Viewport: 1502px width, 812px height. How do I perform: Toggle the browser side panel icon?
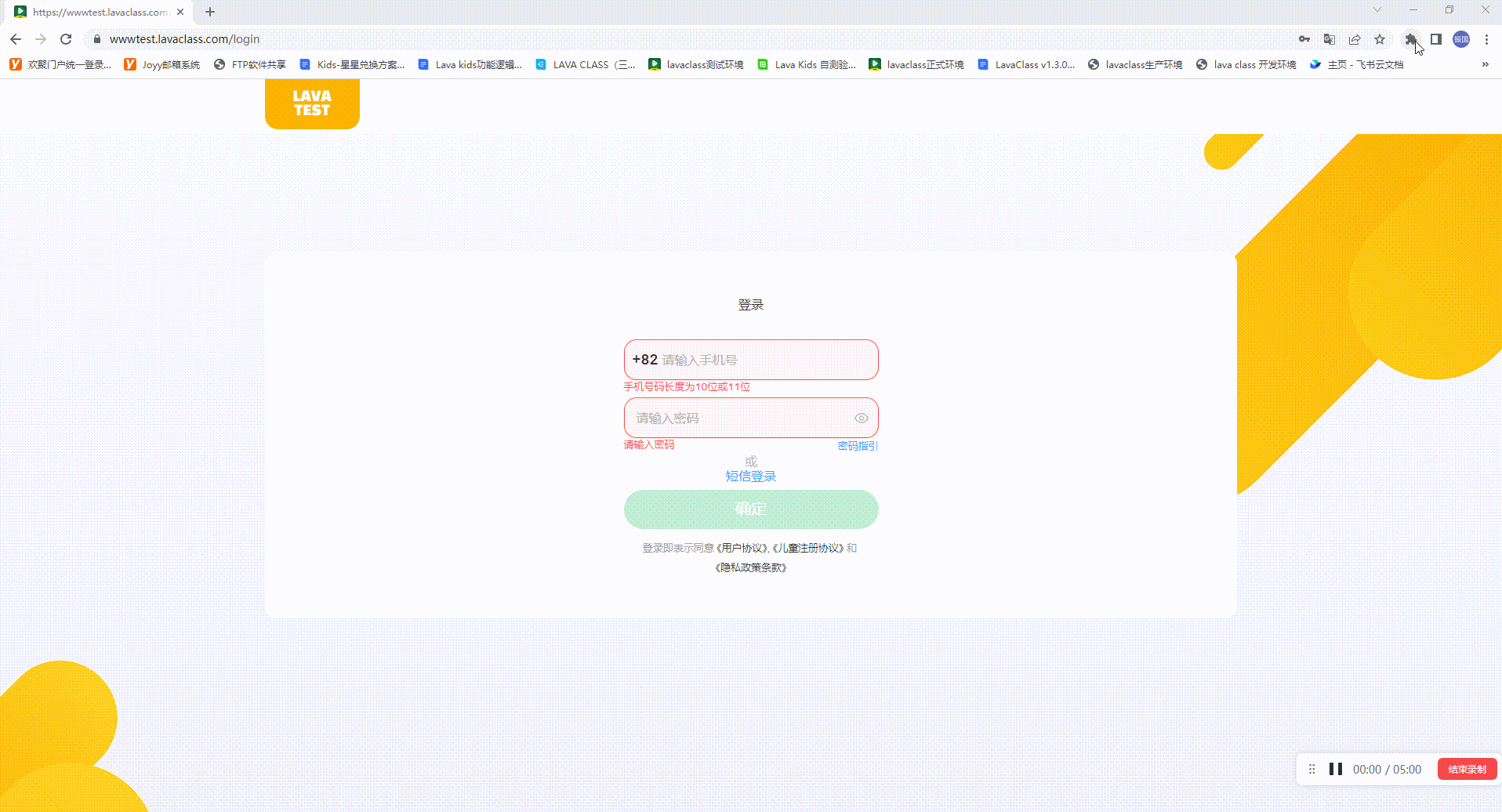coord(1436,39)
